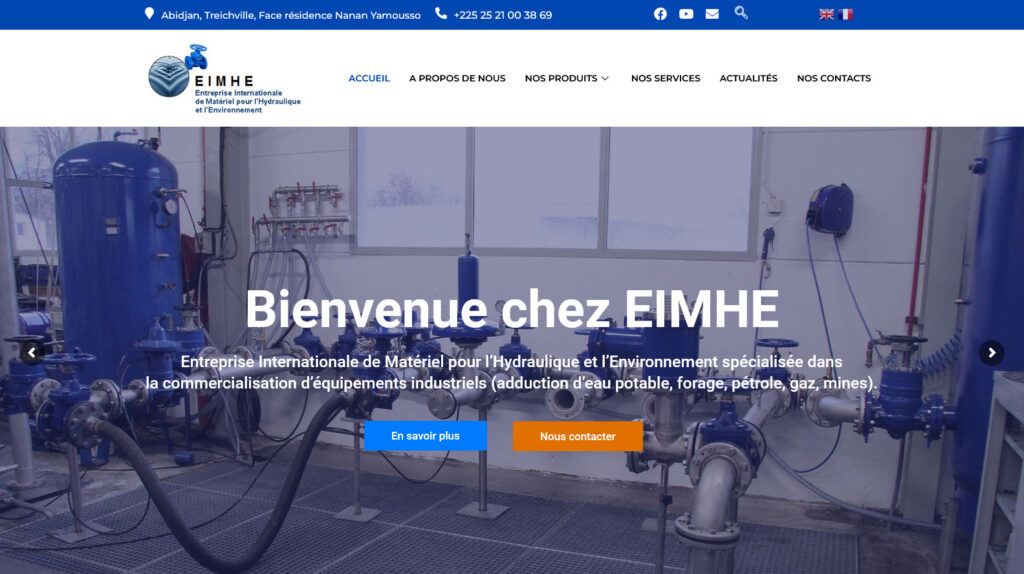Switch language with the UK flag
Screen dimensions: 1024x574
[826, 14]
